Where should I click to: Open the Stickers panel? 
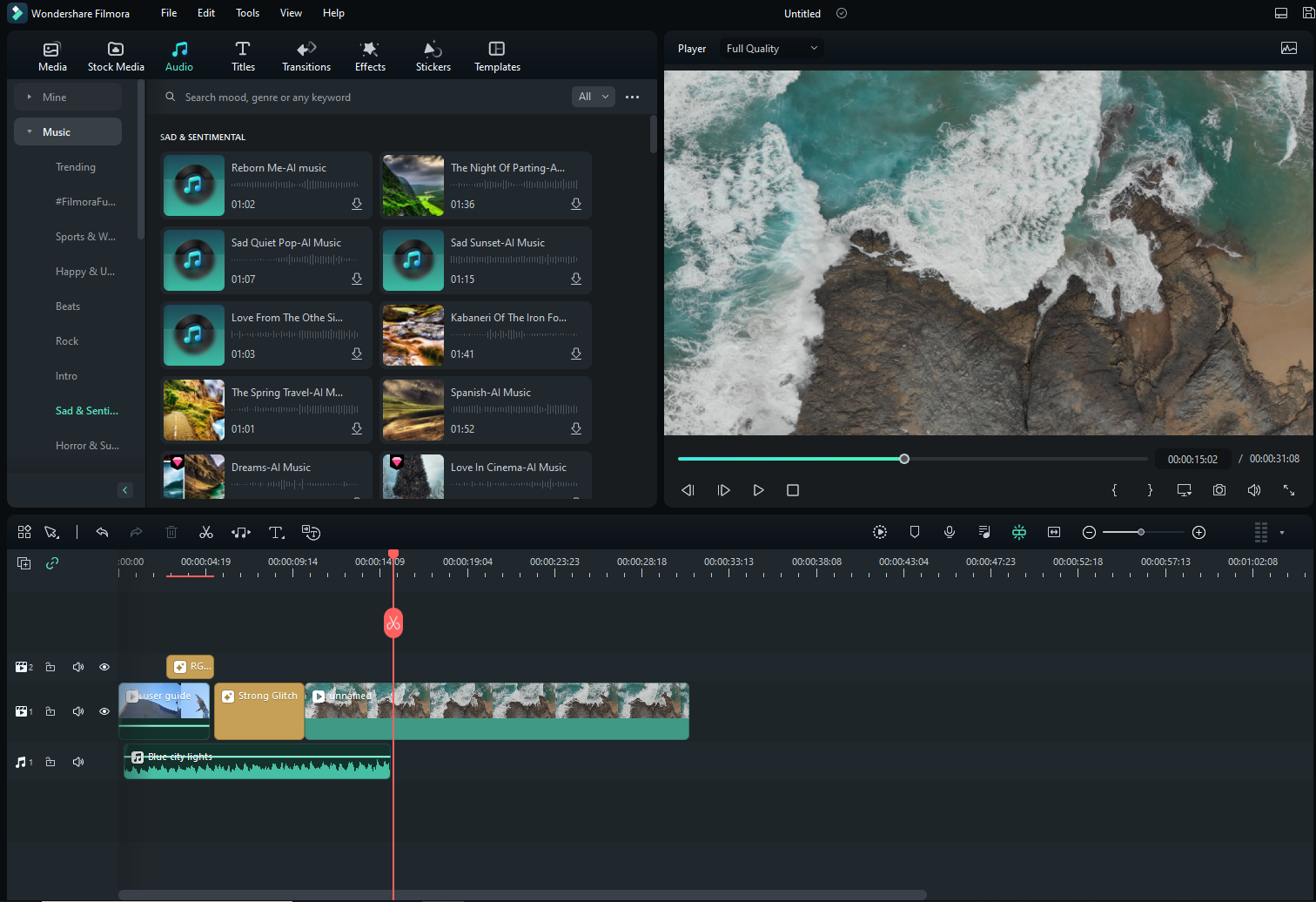point(433,57)
